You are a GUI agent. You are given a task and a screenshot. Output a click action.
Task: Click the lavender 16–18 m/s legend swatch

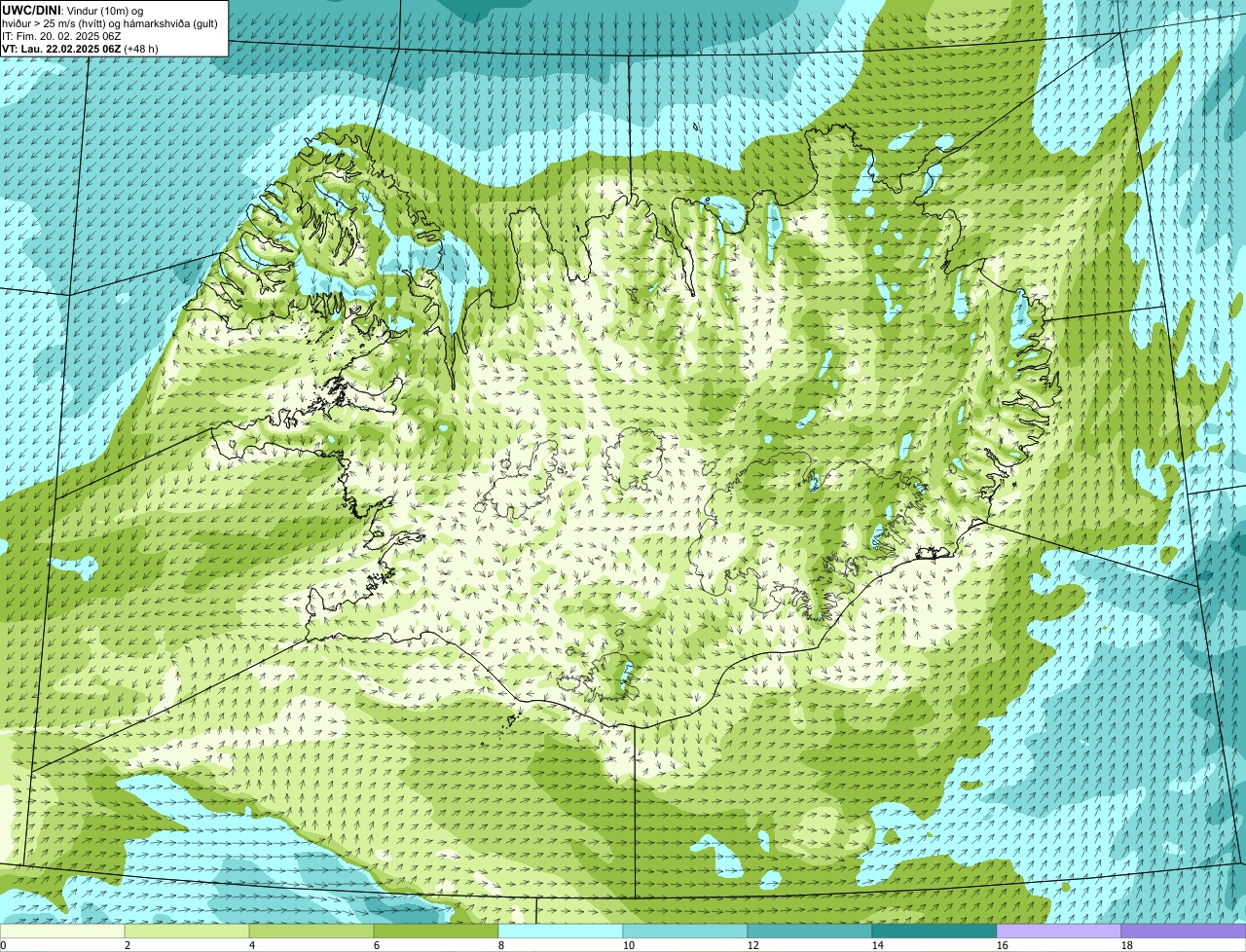[1059, 932]
